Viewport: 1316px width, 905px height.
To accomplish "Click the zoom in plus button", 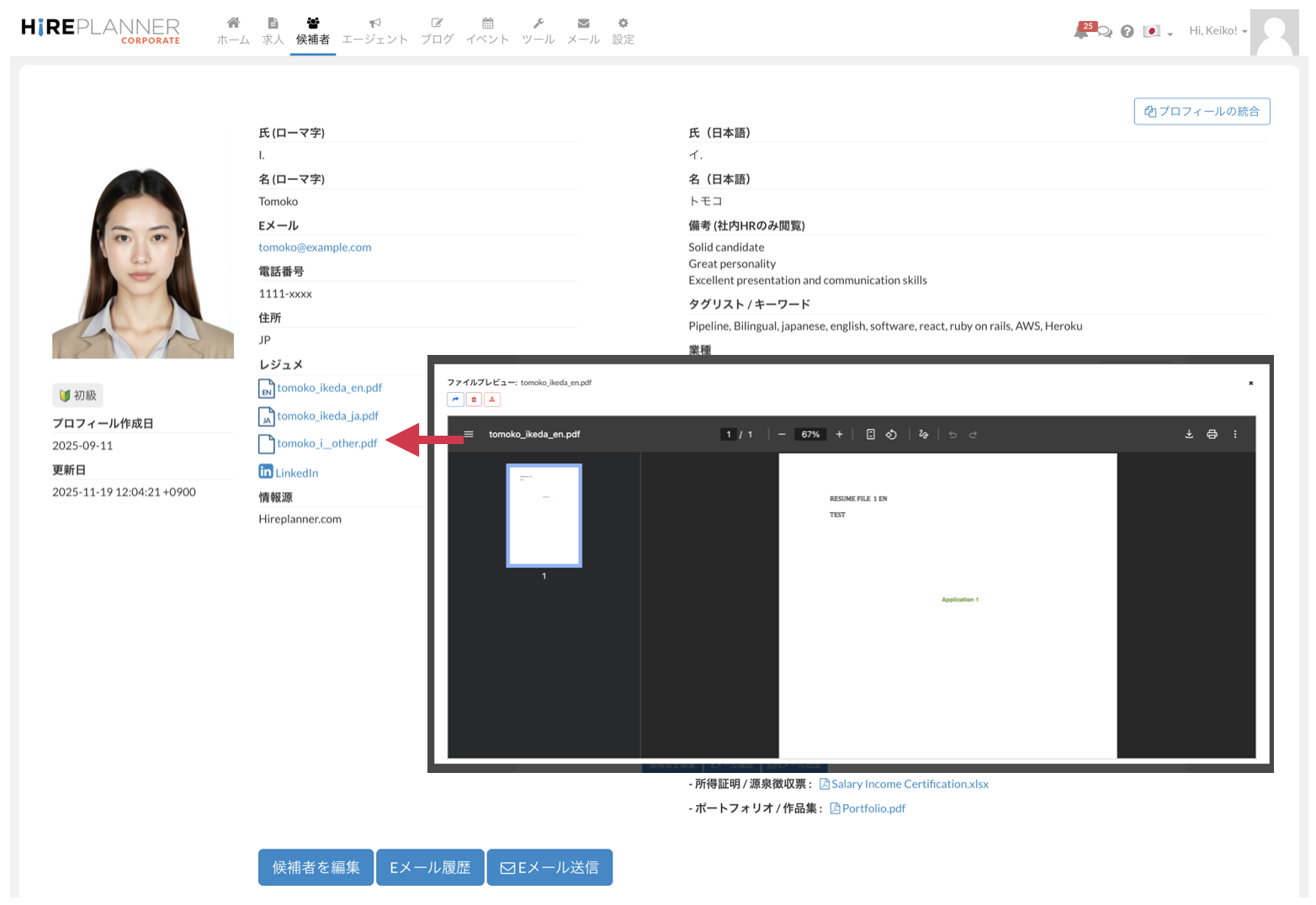I will 839,434.
